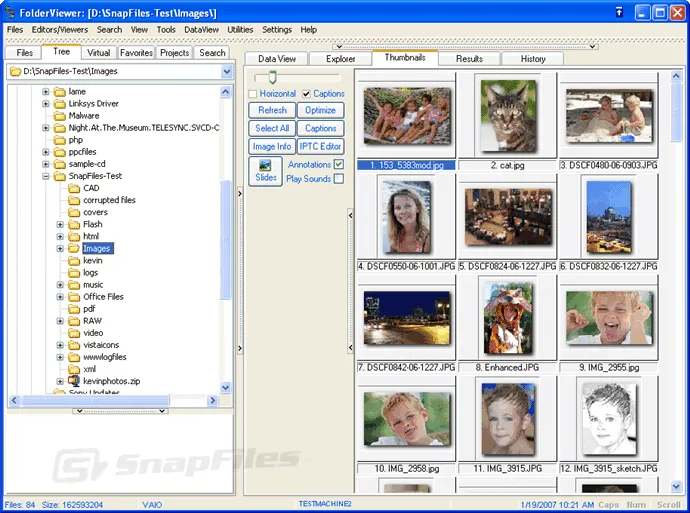Click the Captions button
The width and height of the screenshot is (690, 513).
(320, 128)
